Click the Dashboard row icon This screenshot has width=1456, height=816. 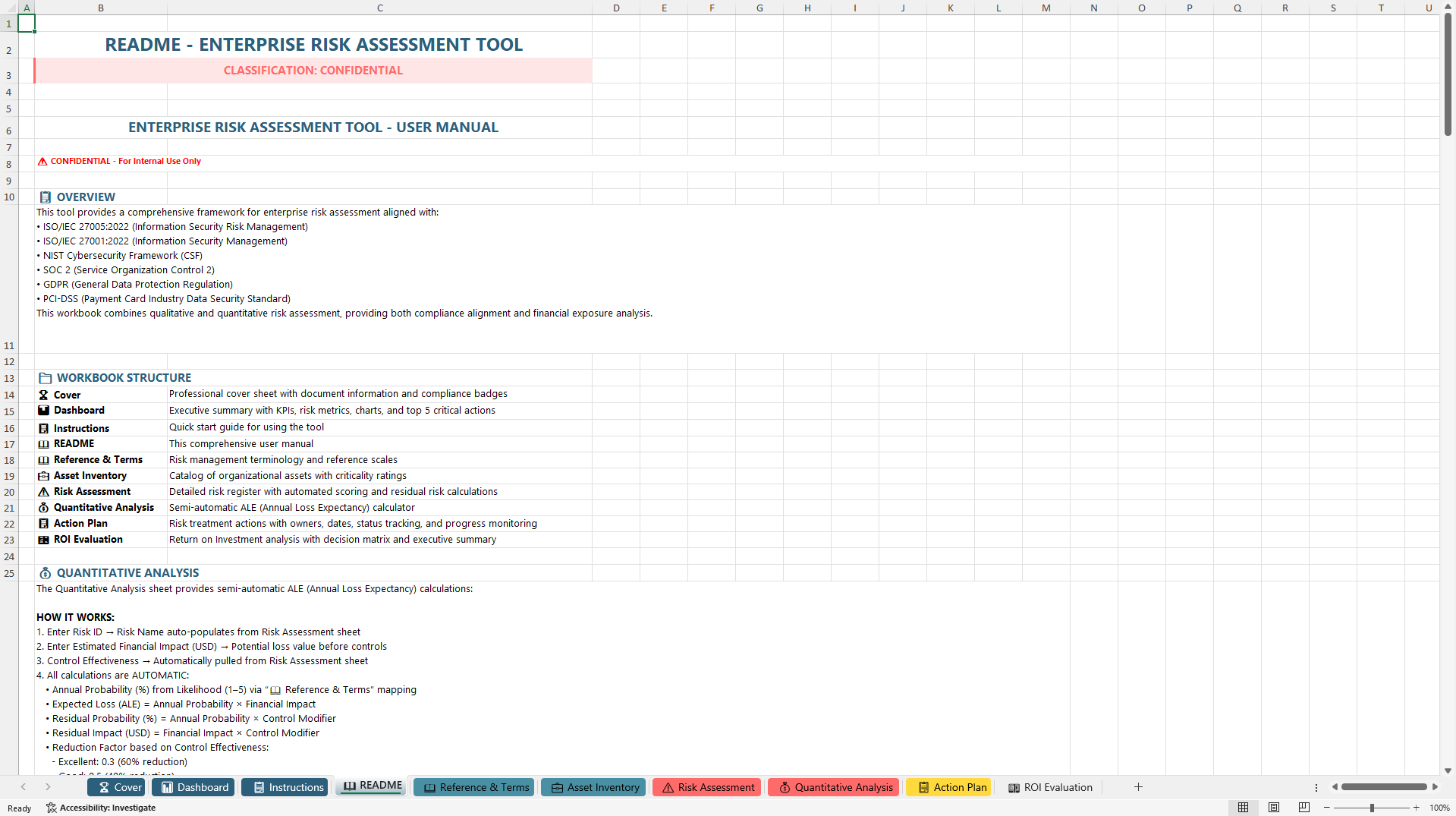pos(44,411)
